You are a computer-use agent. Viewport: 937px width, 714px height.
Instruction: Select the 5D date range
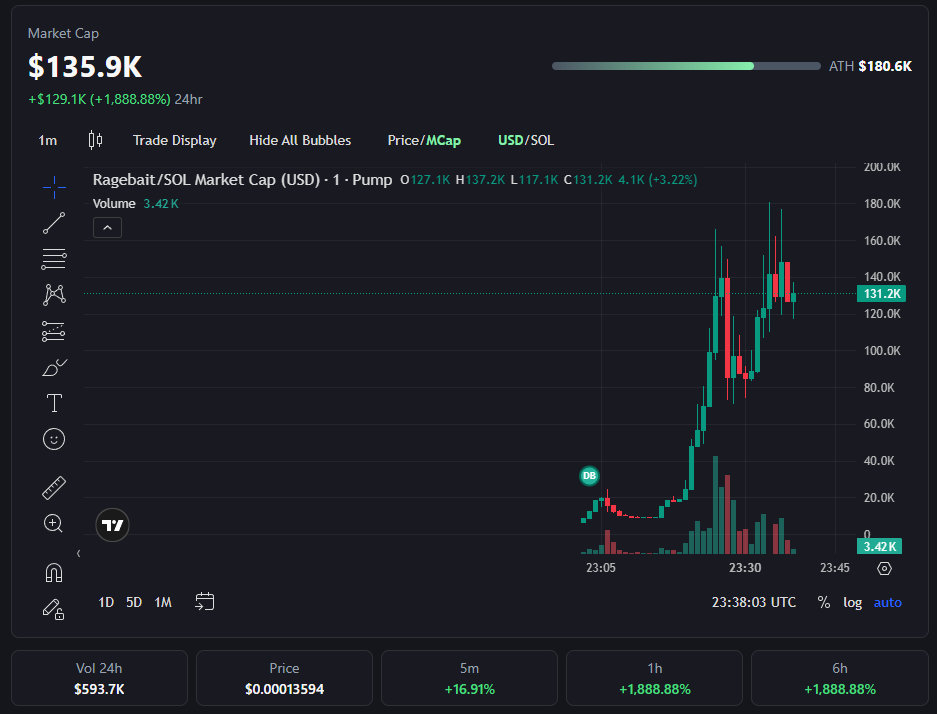coord(134,602)
